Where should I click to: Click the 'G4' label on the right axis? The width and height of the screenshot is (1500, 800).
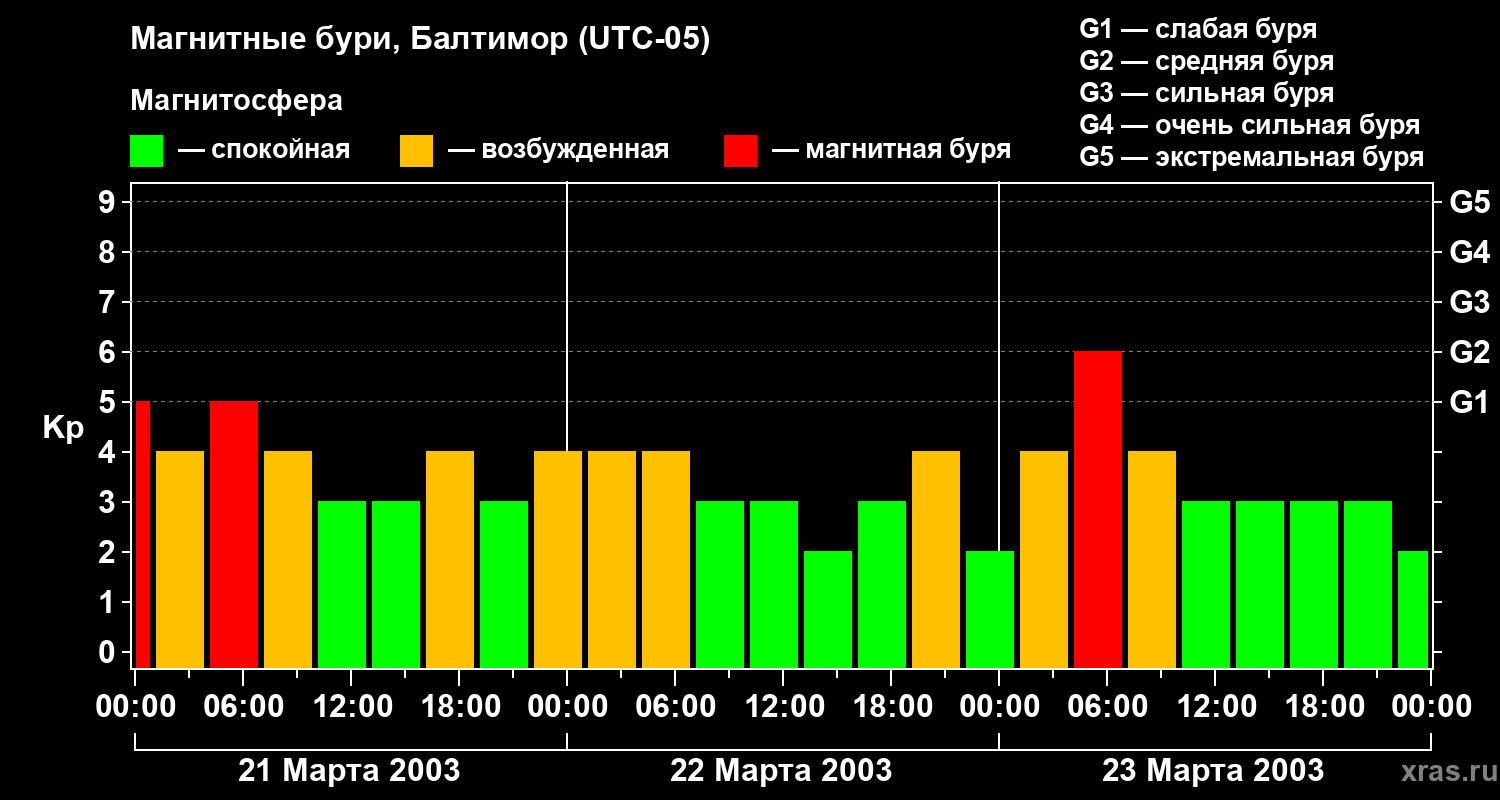(1469, 252)
